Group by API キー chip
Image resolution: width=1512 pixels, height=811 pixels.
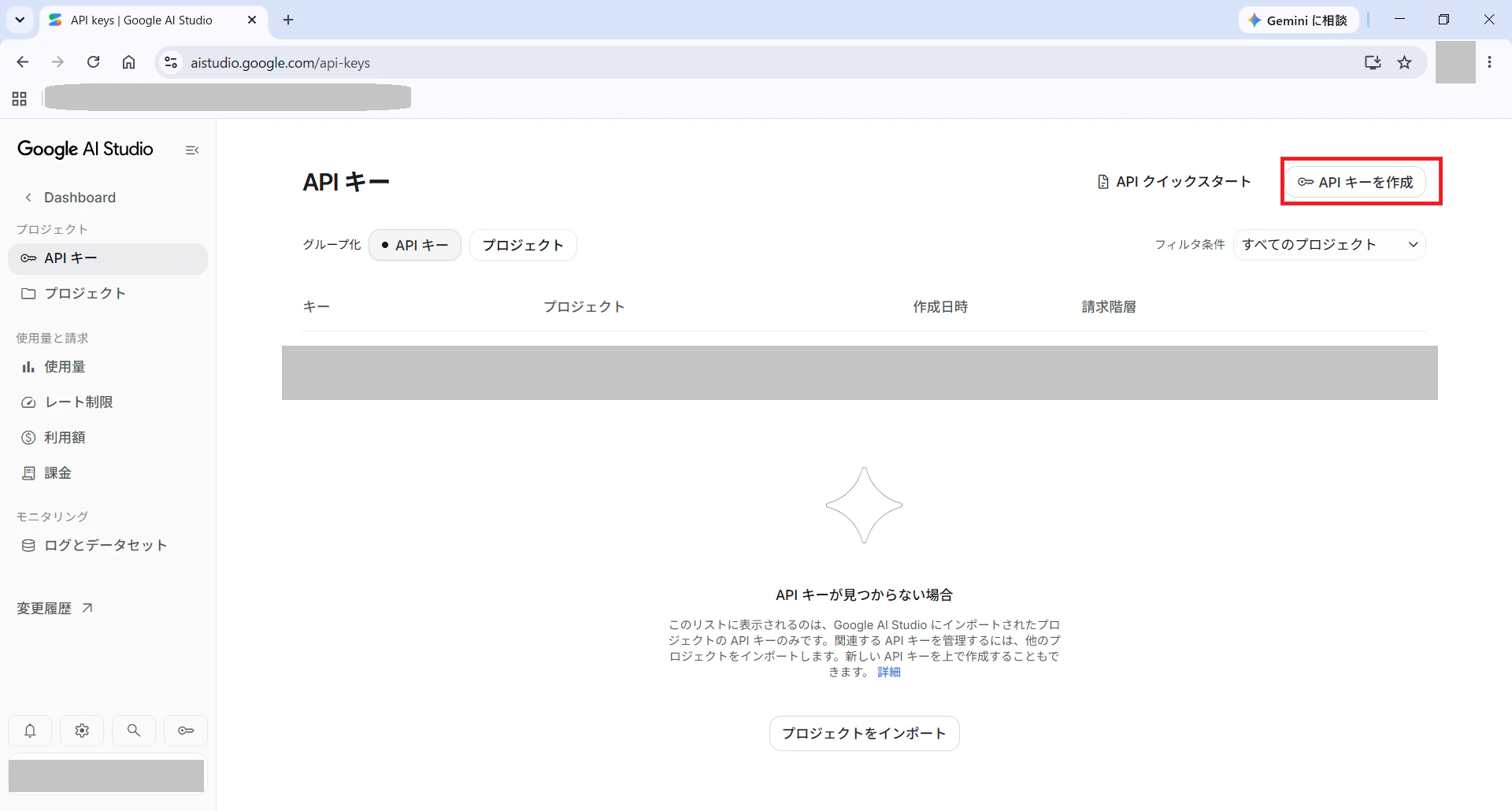click(415, 245)
